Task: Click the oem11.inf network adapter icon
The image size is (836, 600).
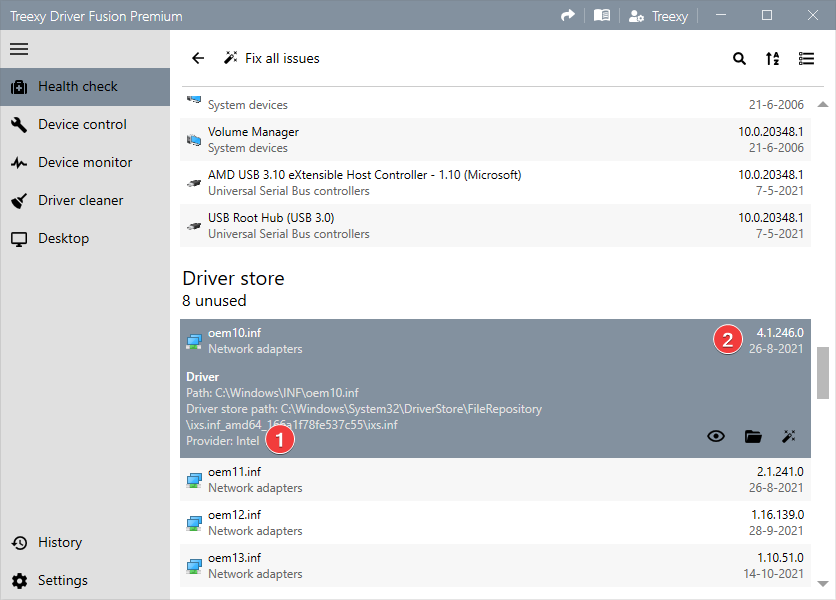Action: tap(194, 480)
